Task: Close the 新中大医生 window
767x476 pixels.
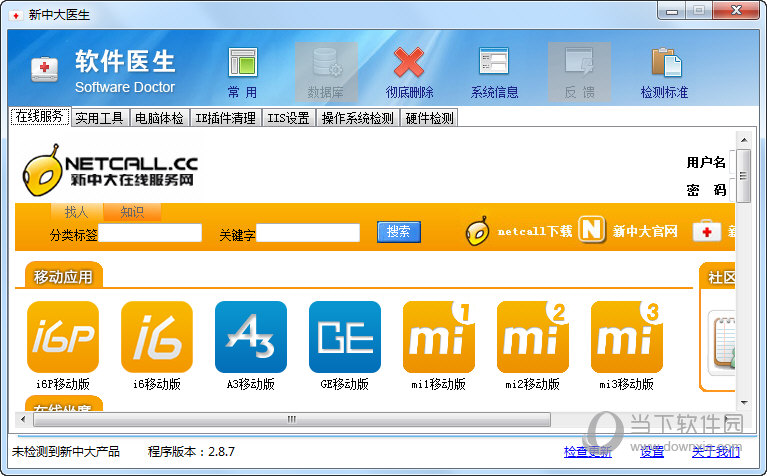Action: coord(736,11)
